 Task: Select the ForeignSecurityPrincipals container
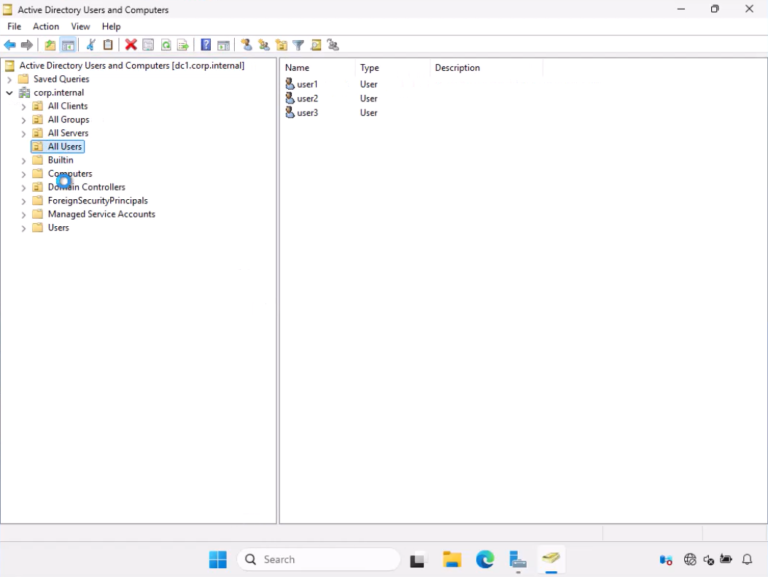(x=97, y=200)
